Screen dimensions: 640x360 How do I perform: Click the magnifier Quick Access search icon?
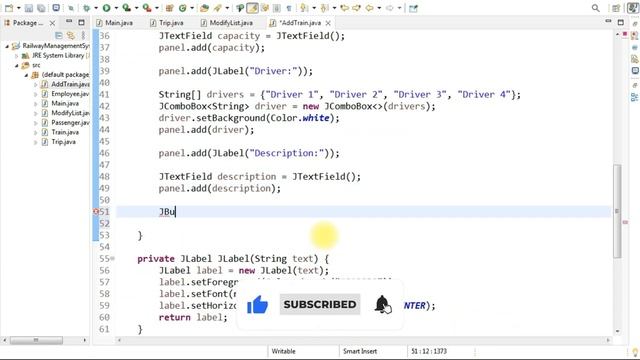596,8
